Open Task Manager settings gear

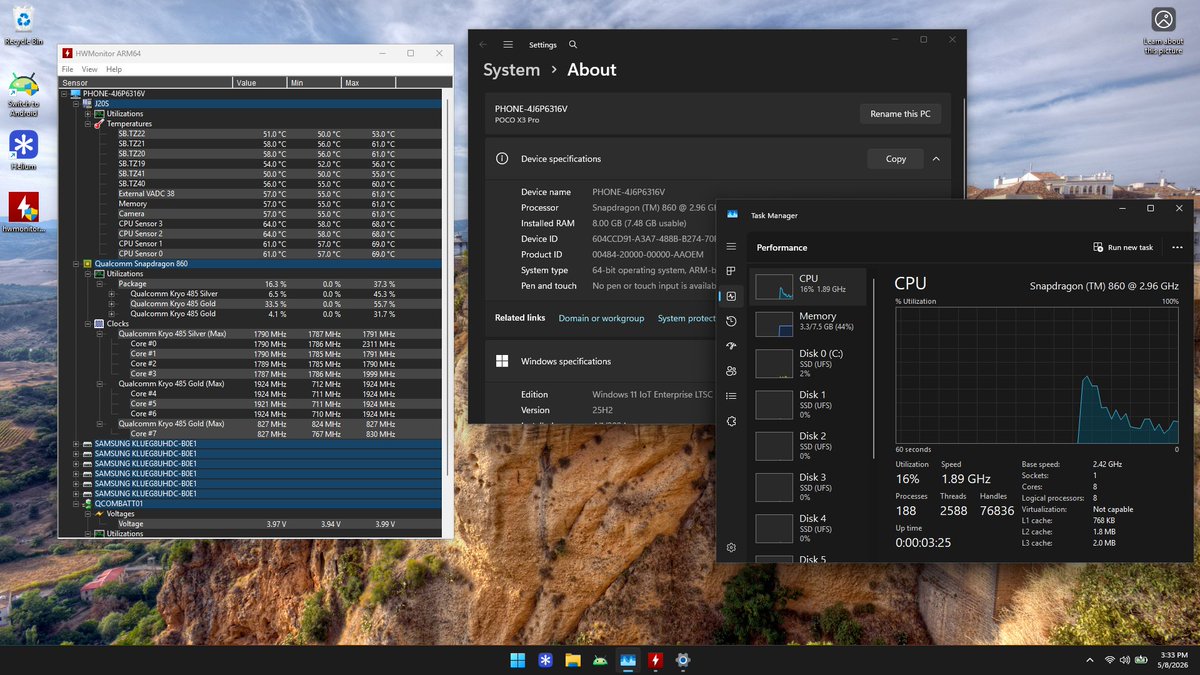[731, 547]
